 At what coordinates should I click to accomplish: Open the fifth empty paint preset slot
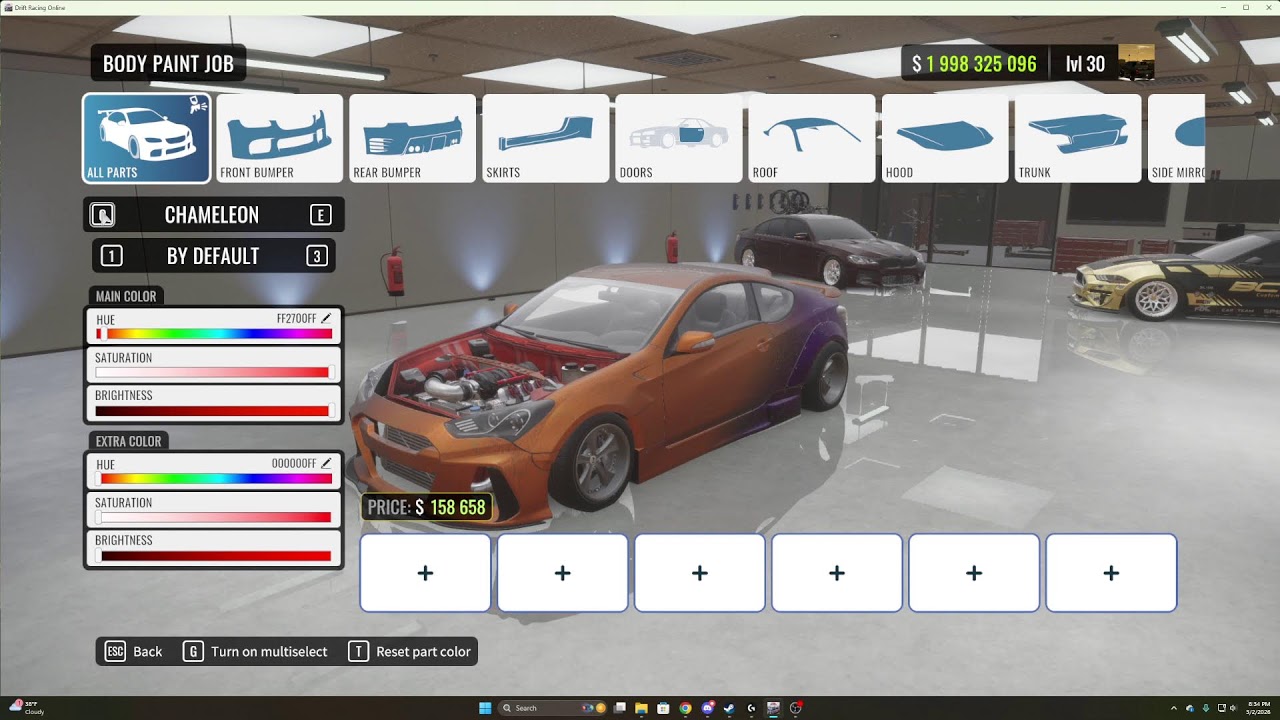(973, 573)
